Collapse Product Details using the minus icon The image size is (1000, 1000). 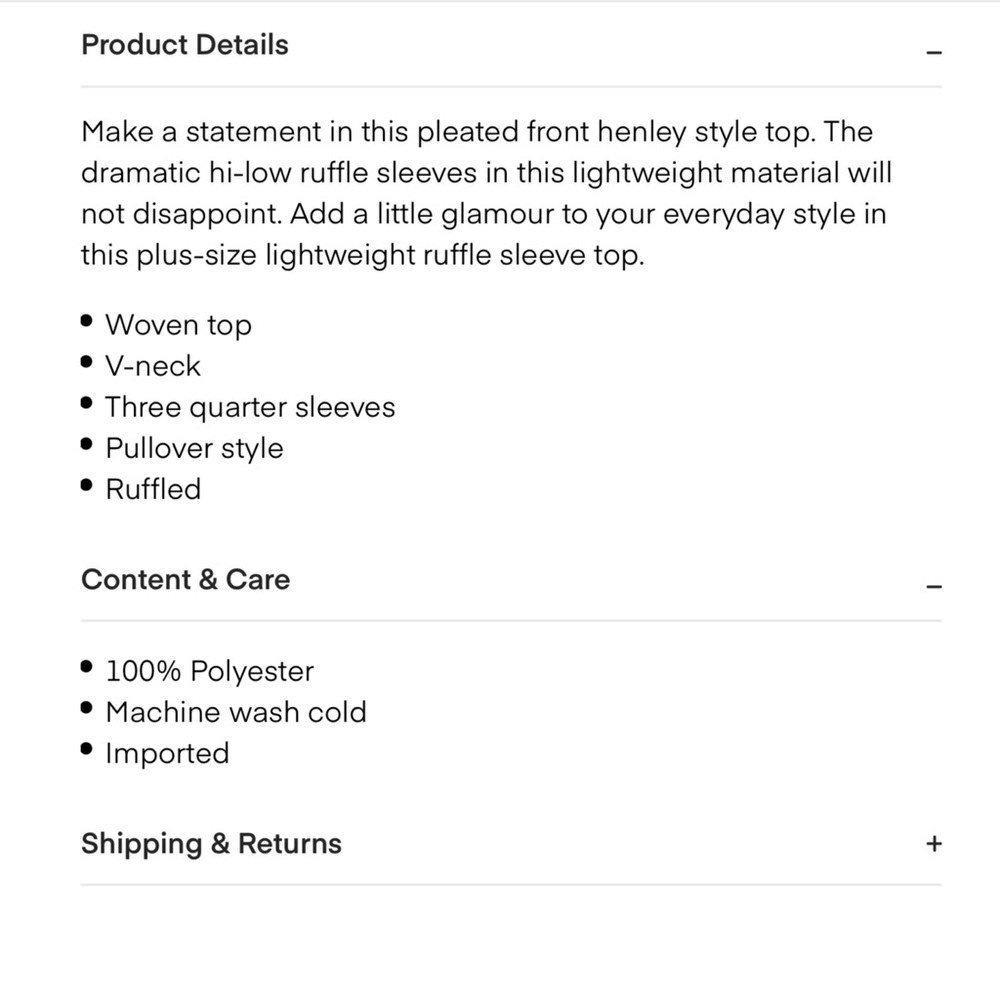(x=934, y=52)
